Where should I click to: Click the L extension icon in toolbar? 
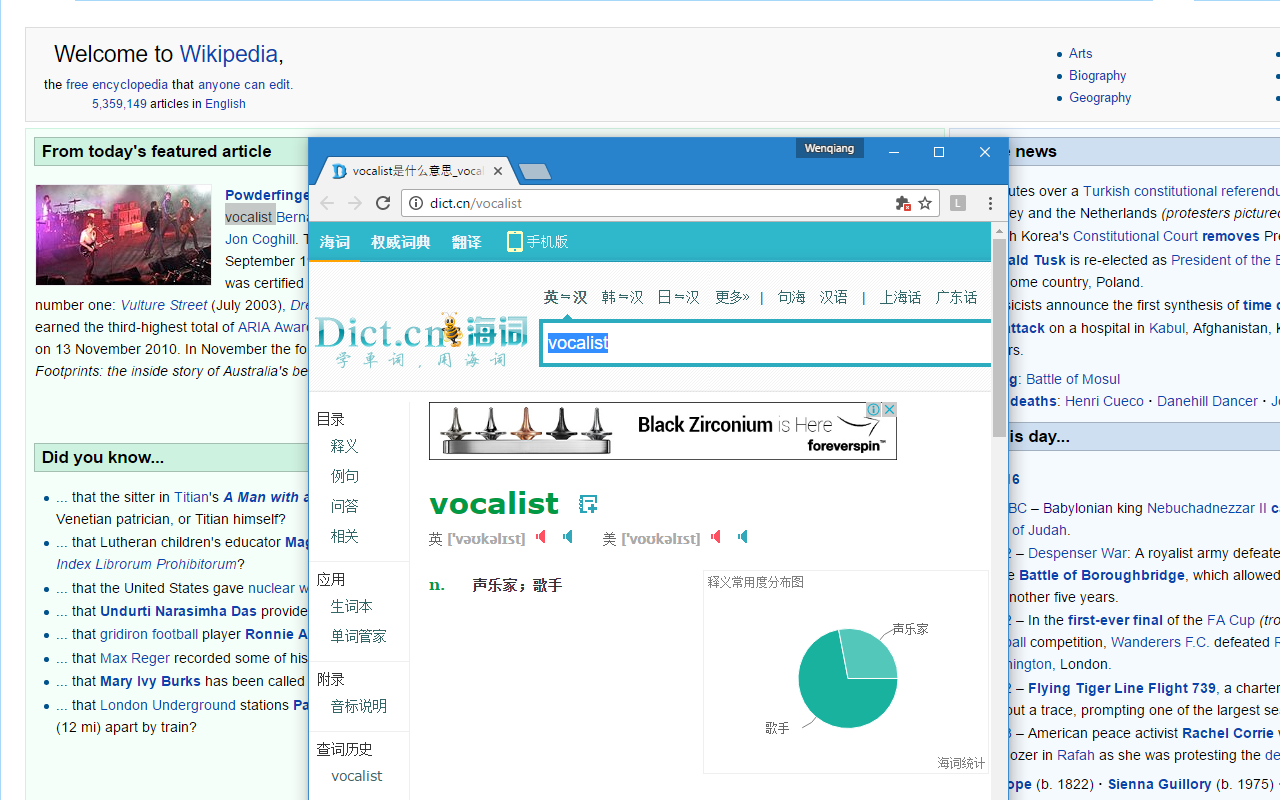[958, 203]
